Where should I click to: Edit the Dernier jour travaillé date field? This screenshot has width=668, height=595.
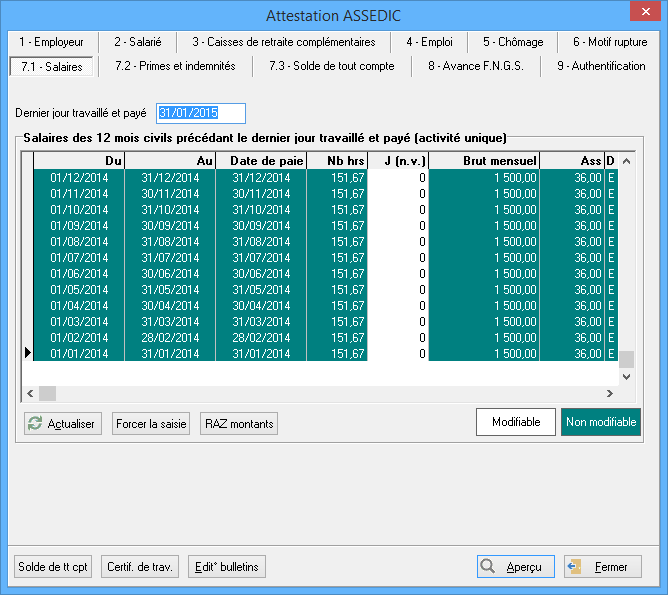(200, 113)
